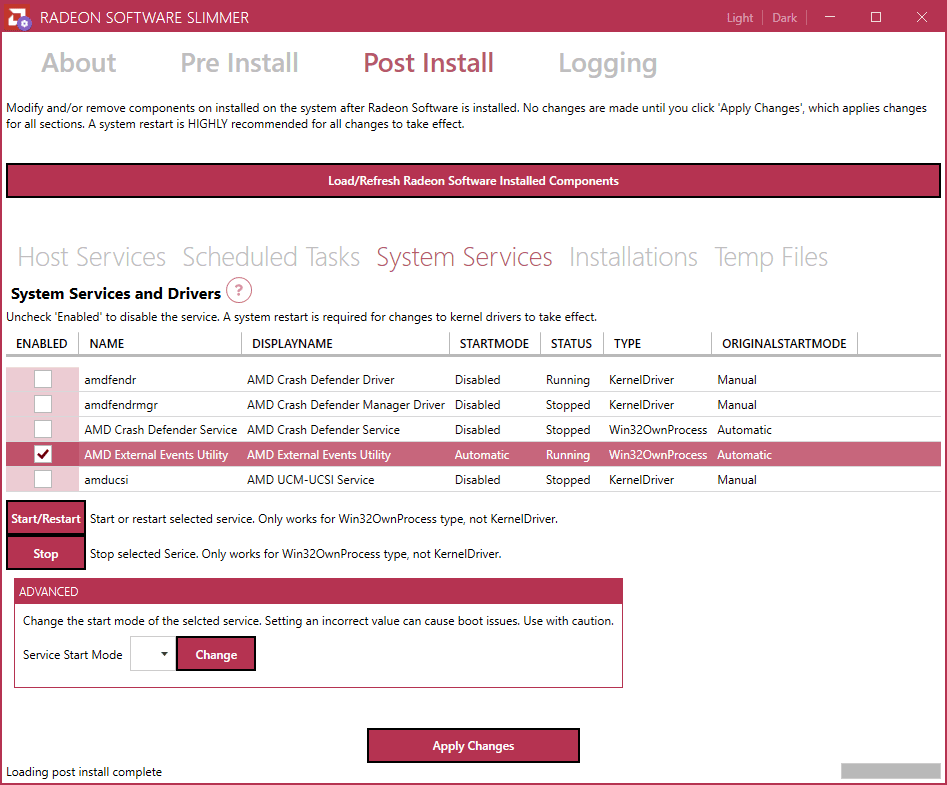Viewport: 947px width, 785px height.
Task: Tick the AMD Crash Defender Service checkbox
Action: coord(43,429)
